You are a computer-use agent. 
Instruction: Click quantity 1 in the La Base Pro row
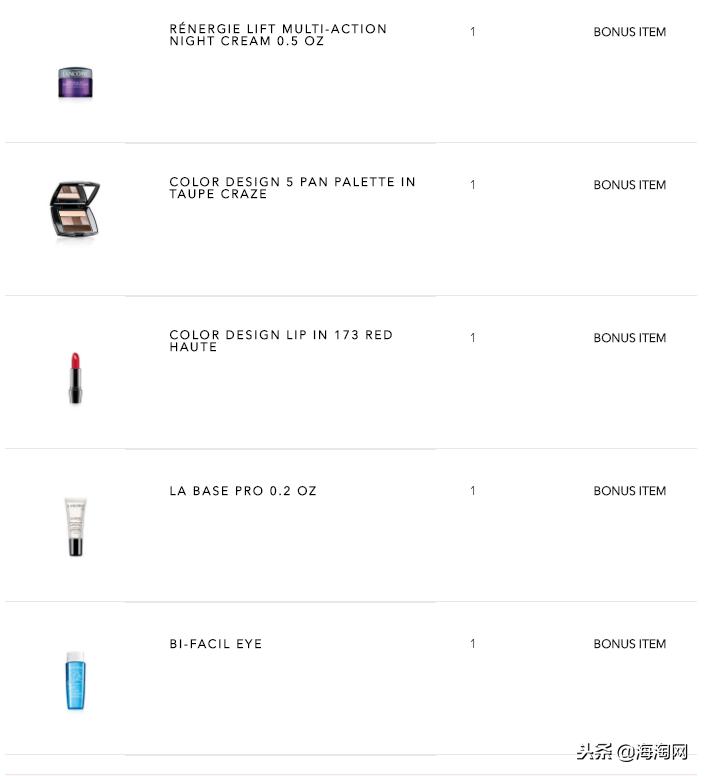point(473,491)
